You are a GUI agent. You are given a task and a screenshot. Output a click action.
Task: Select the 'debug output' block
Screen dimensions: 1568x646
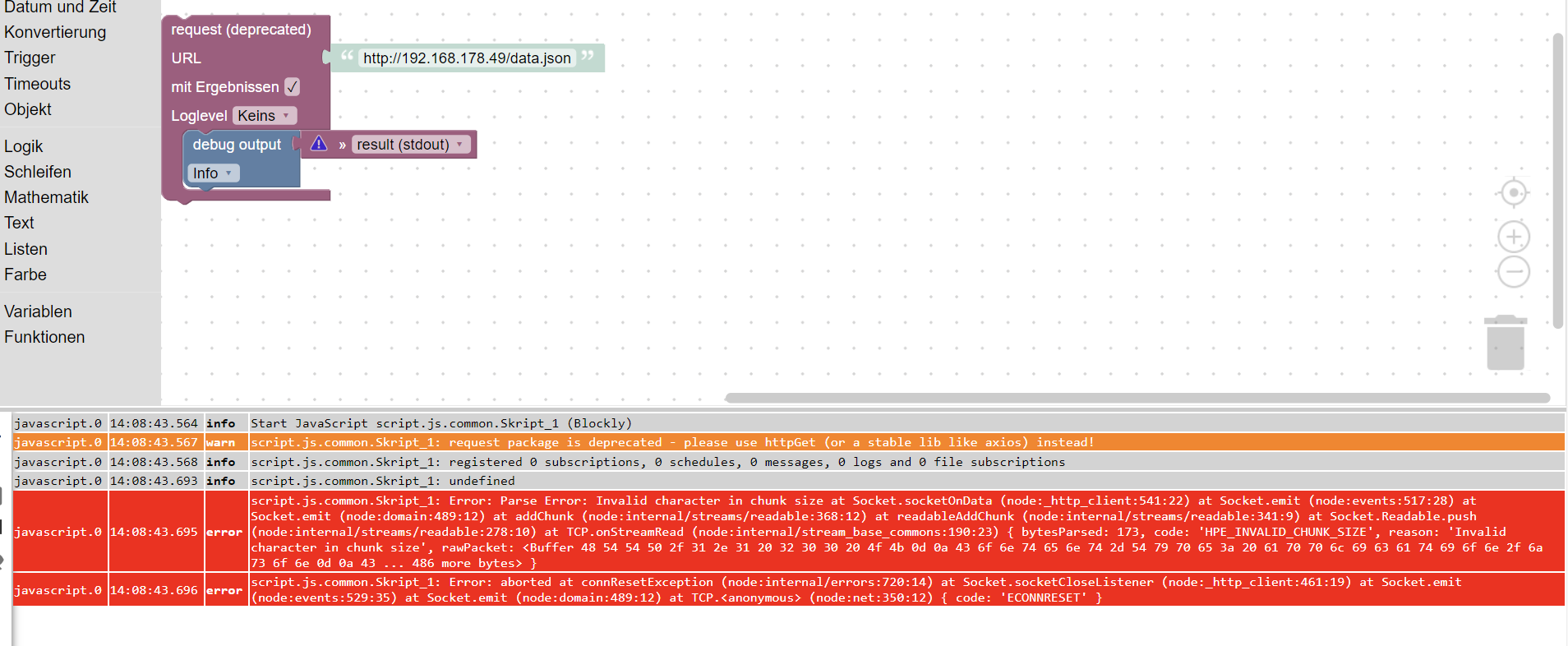[x=237, y=145]
